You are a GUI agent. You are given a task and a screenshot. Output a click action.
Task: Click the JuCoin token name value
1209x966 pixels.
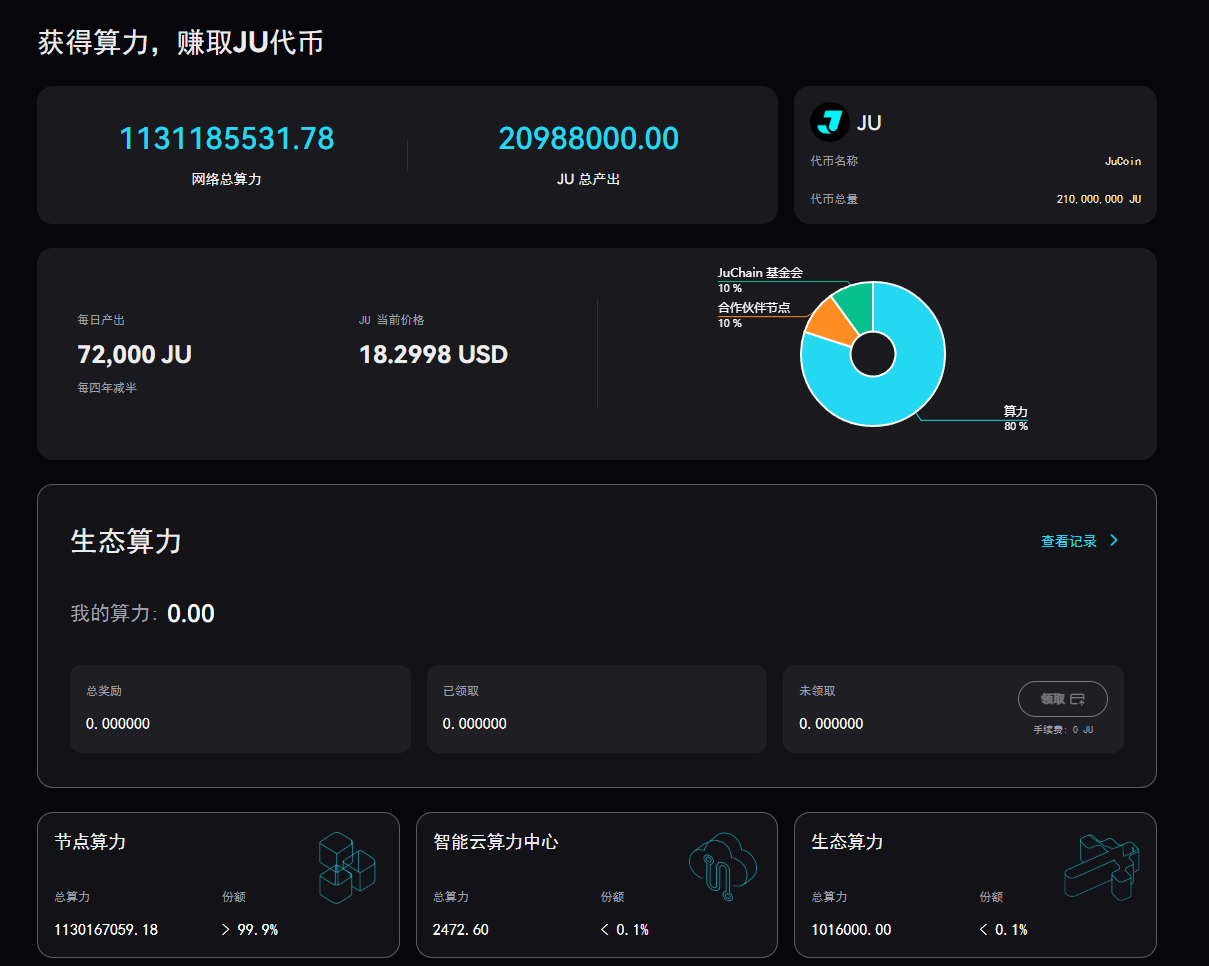coord(1122,161)
